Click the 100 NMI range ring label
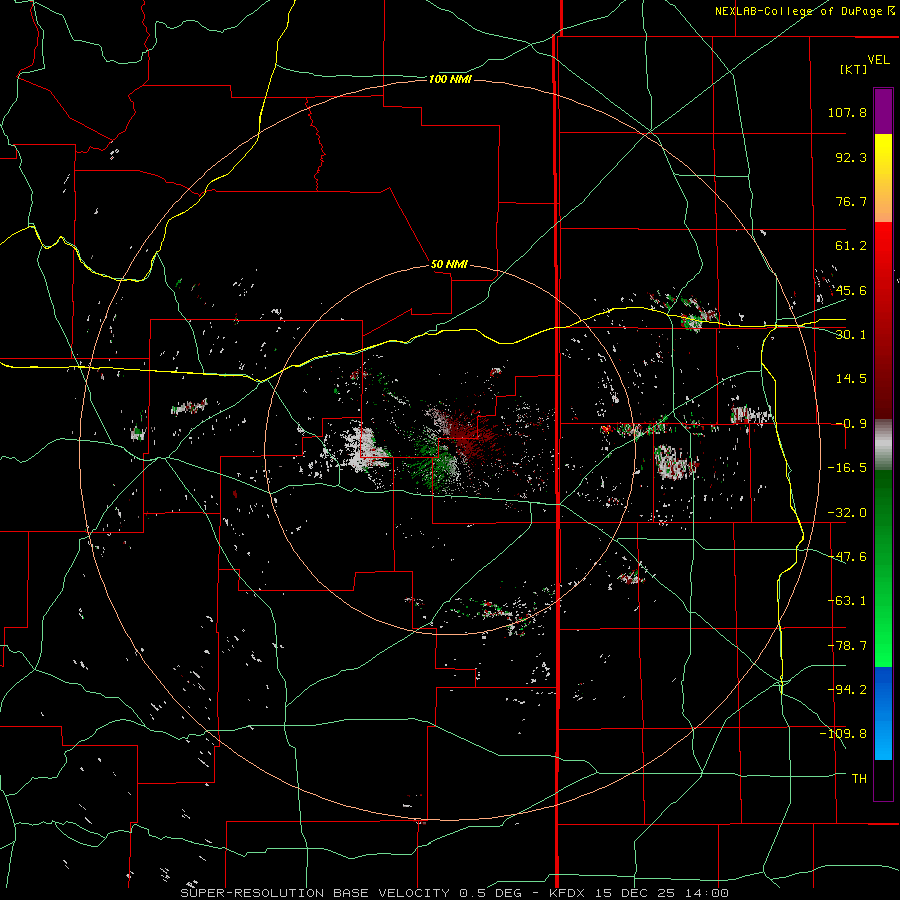Screen dimensions: 900x900 tap(450, 79)
